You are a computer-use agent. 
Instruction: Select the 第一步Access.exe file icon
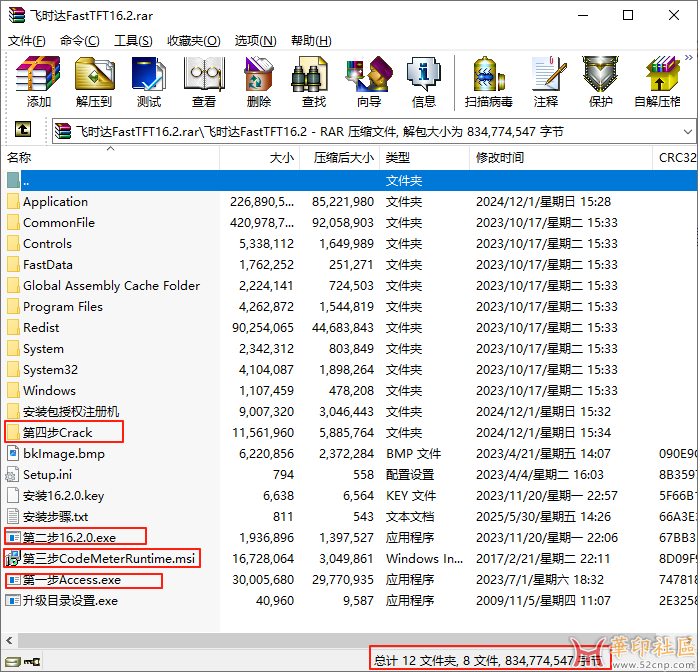[14, 580]
